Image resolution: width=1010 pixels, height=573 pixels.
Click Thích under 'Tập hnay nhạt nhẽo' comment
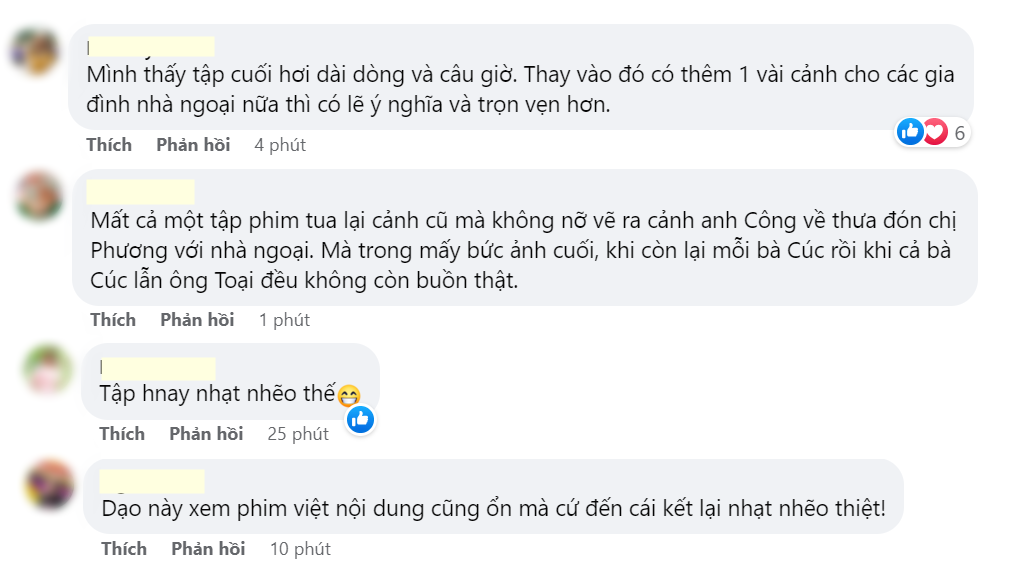(122, 434)
